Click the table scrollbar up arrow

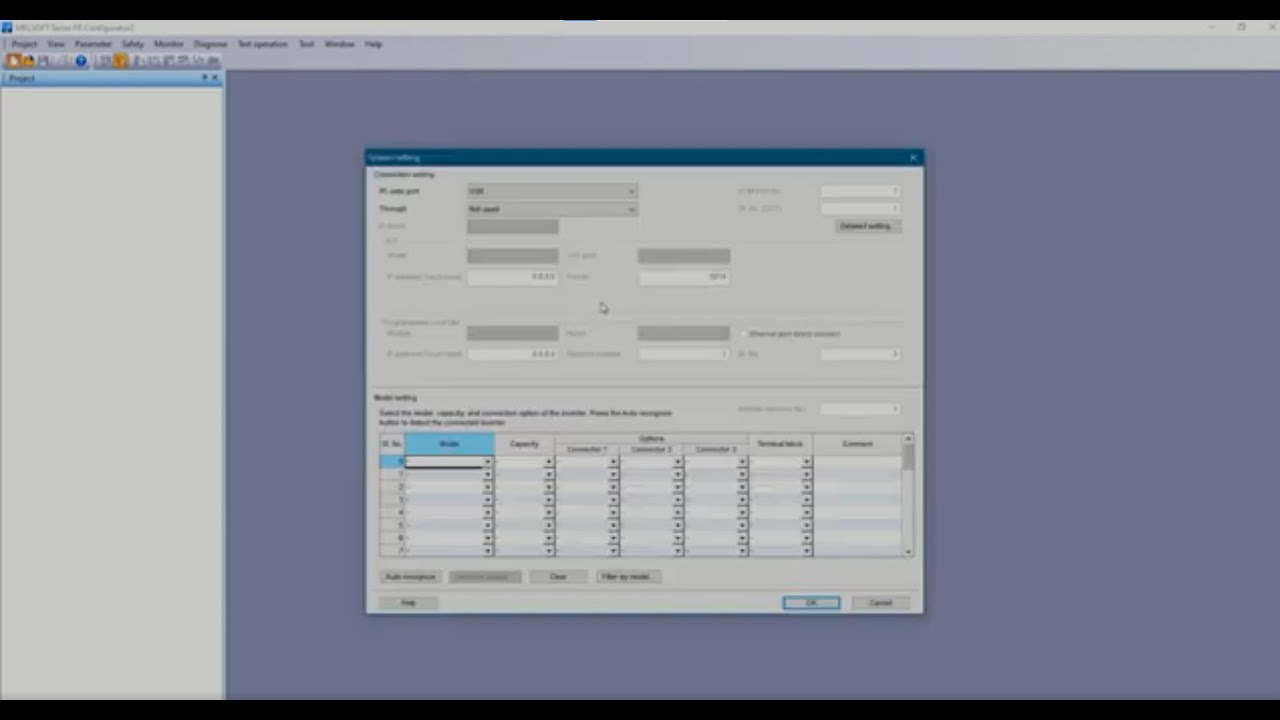click(x=908, y=439)
